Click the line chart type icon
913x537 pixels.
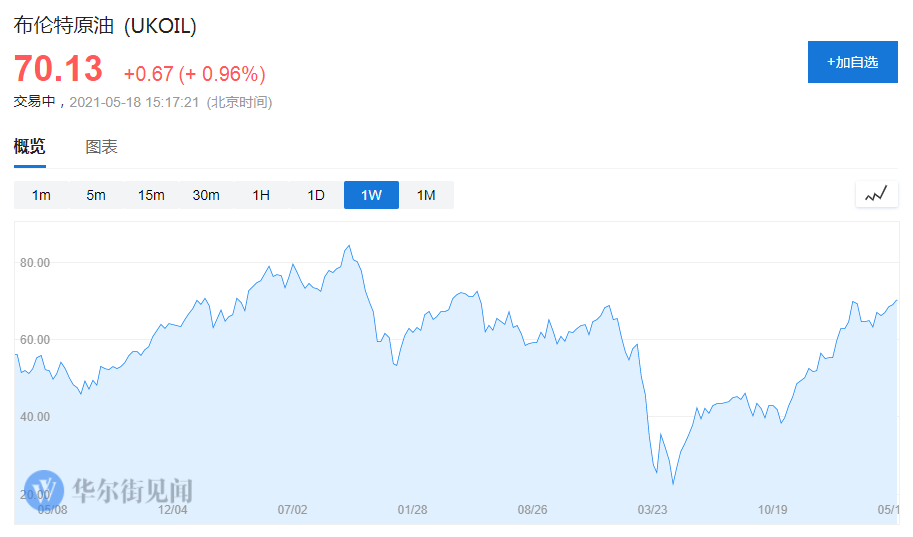tap(876, 195)
